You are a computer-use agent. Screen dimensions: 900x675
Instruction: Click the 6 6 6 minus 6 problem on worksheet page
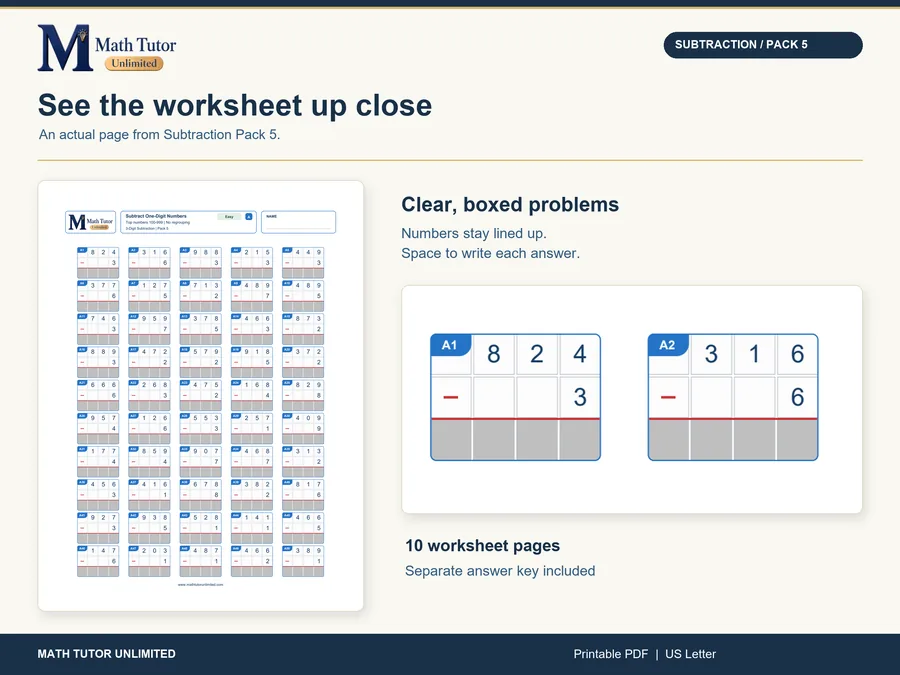98,395
